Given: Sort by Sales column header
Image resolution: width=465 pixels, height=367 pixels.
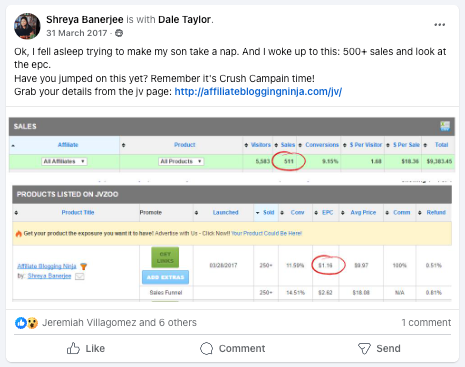Looking at the screenshot, I should click(288, 145).
